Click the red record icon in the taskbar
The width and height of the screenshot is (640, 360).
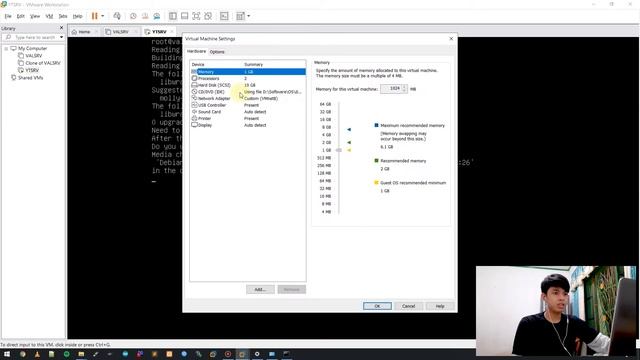[x=228, y=354]
